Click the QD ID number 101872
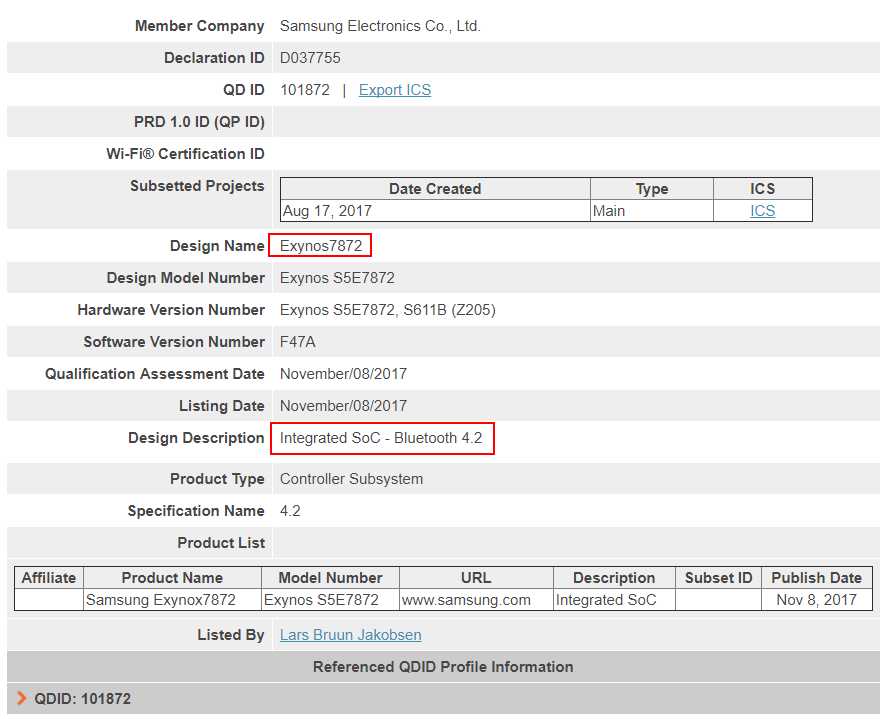This screenshot has height=719, width=885. (304, 90)
